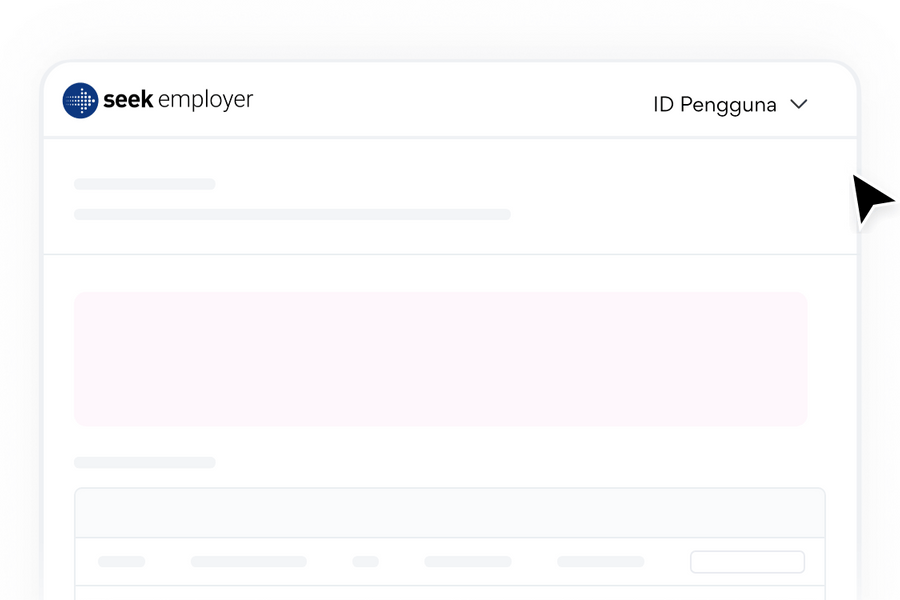Click the tiny third placeholder cell in row
Screen dimensions: 900x600
click(365, 562)
